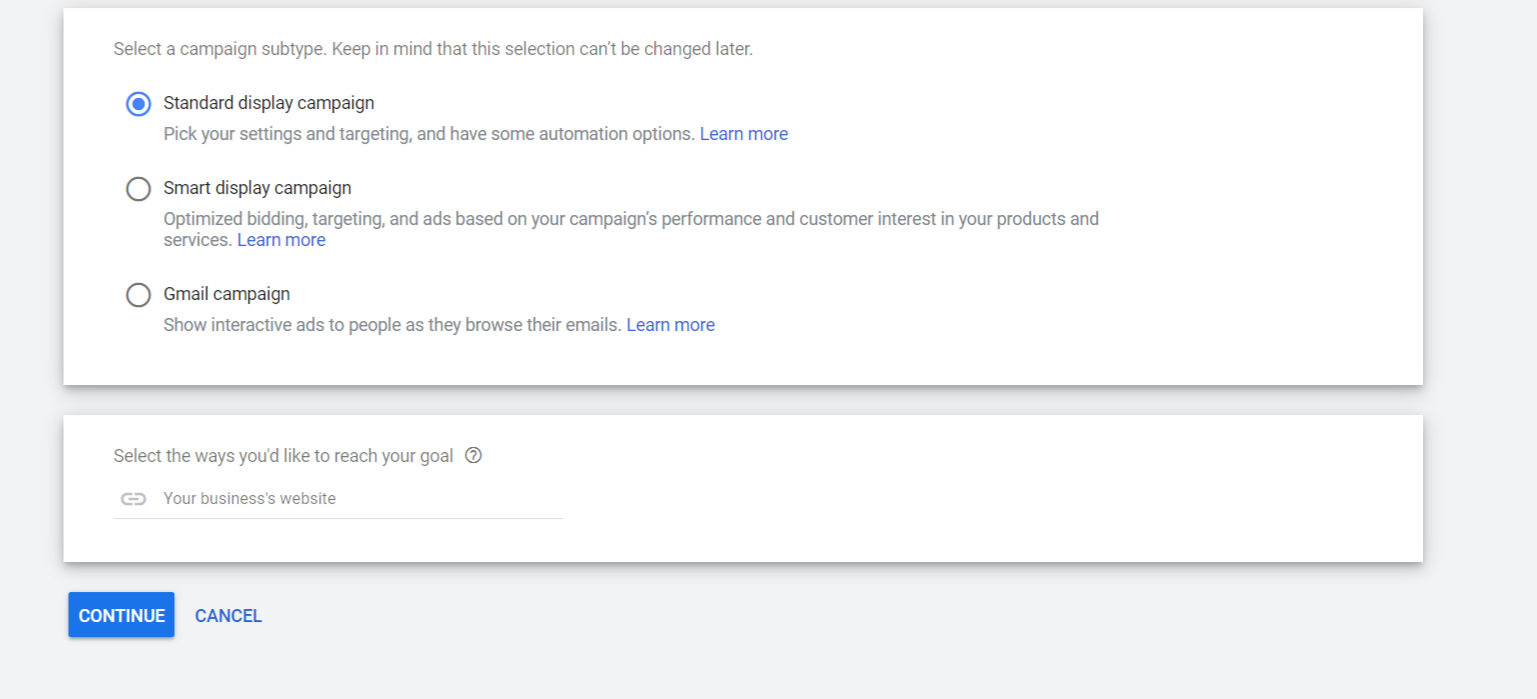This screenshot has width=1537, height=699.
Task: Open Learn more for Smart display campaign
Action: pos(281,239)
